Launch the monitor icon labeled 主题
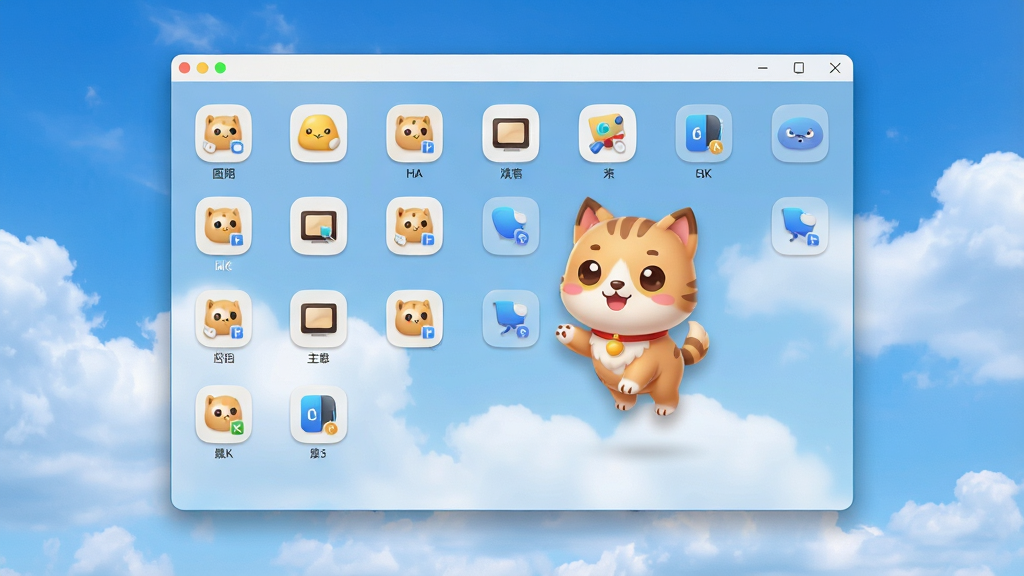 click(318, 319)
